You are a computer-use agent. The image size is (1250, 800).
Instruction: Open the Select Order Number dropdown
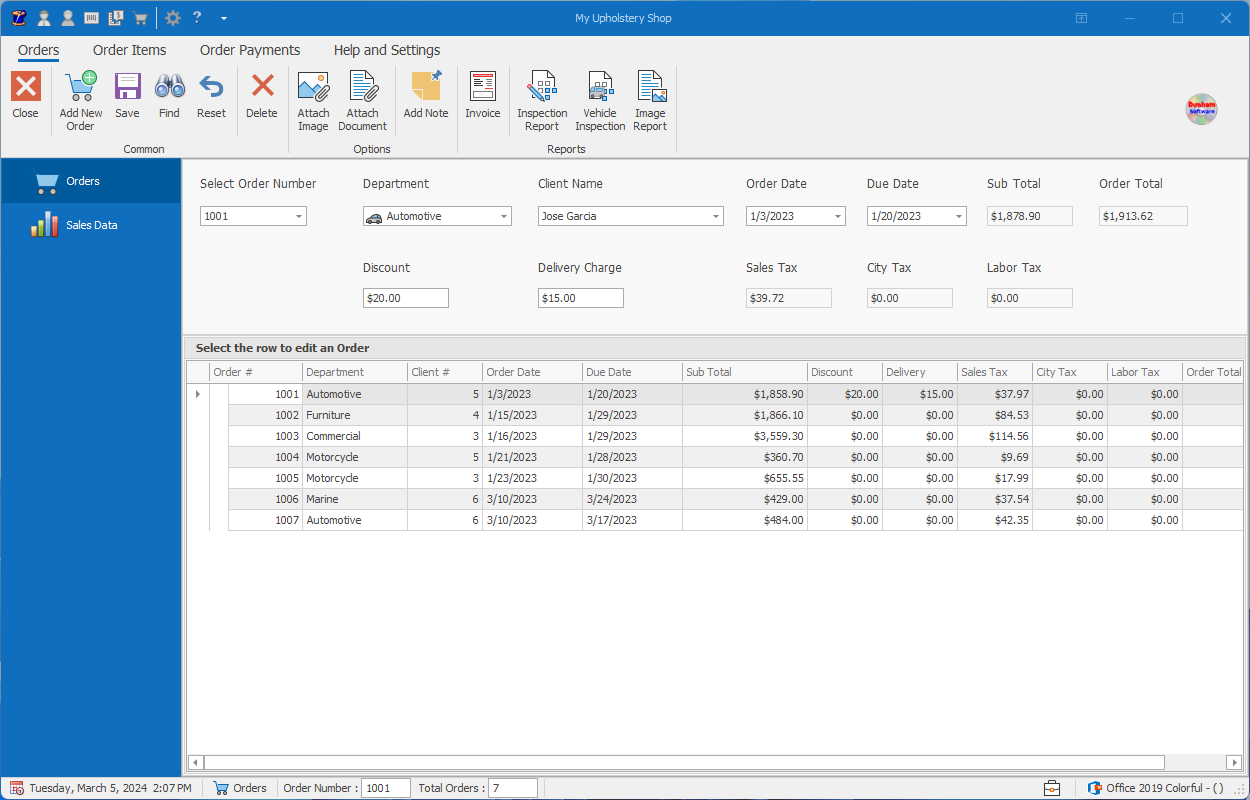coord(297,215)
